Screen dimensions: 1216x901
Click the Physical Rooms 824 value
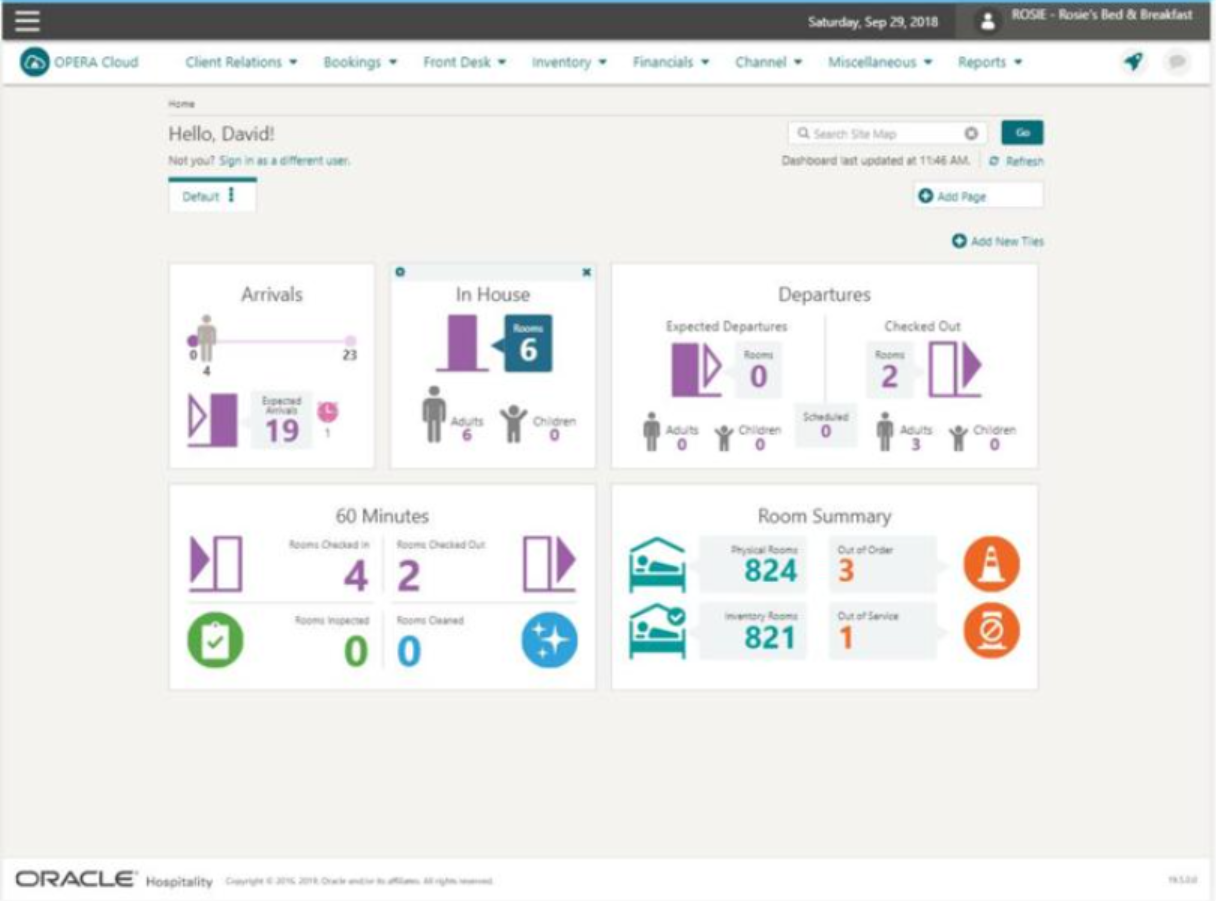click(770, 571)
